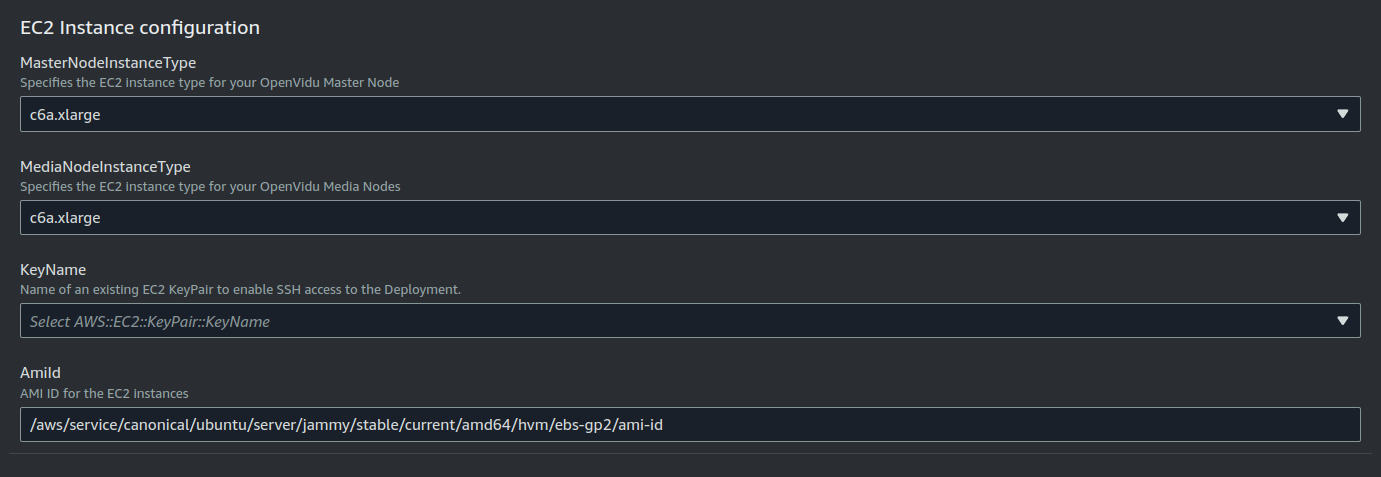Image resolution: width=1381 pixels, height=477 pixels.
Task: Click 'AMI ID for the EC2 instances' text
Action: (104, 393)
